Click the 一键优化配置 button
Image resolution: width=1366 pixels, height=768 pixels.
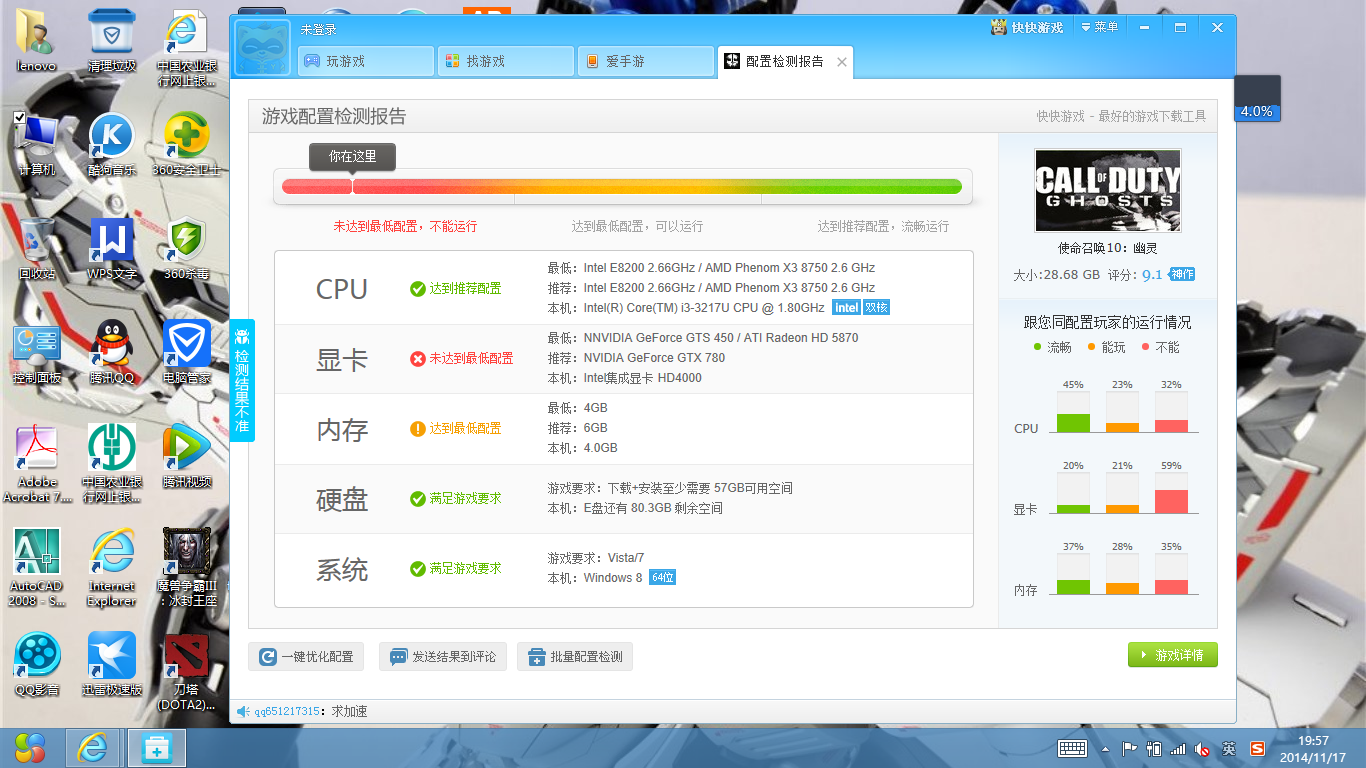(307, 657)
